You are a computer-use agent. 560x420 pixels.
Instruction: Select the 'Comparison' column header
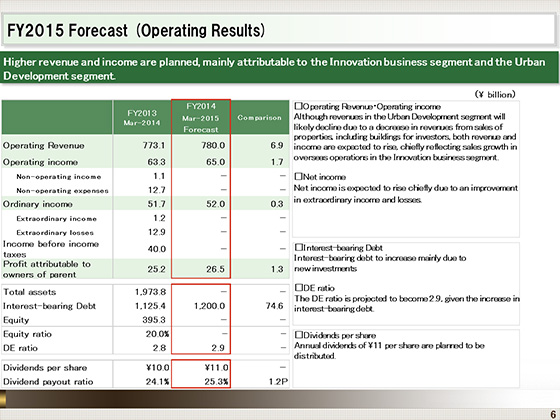pos(260,118)
